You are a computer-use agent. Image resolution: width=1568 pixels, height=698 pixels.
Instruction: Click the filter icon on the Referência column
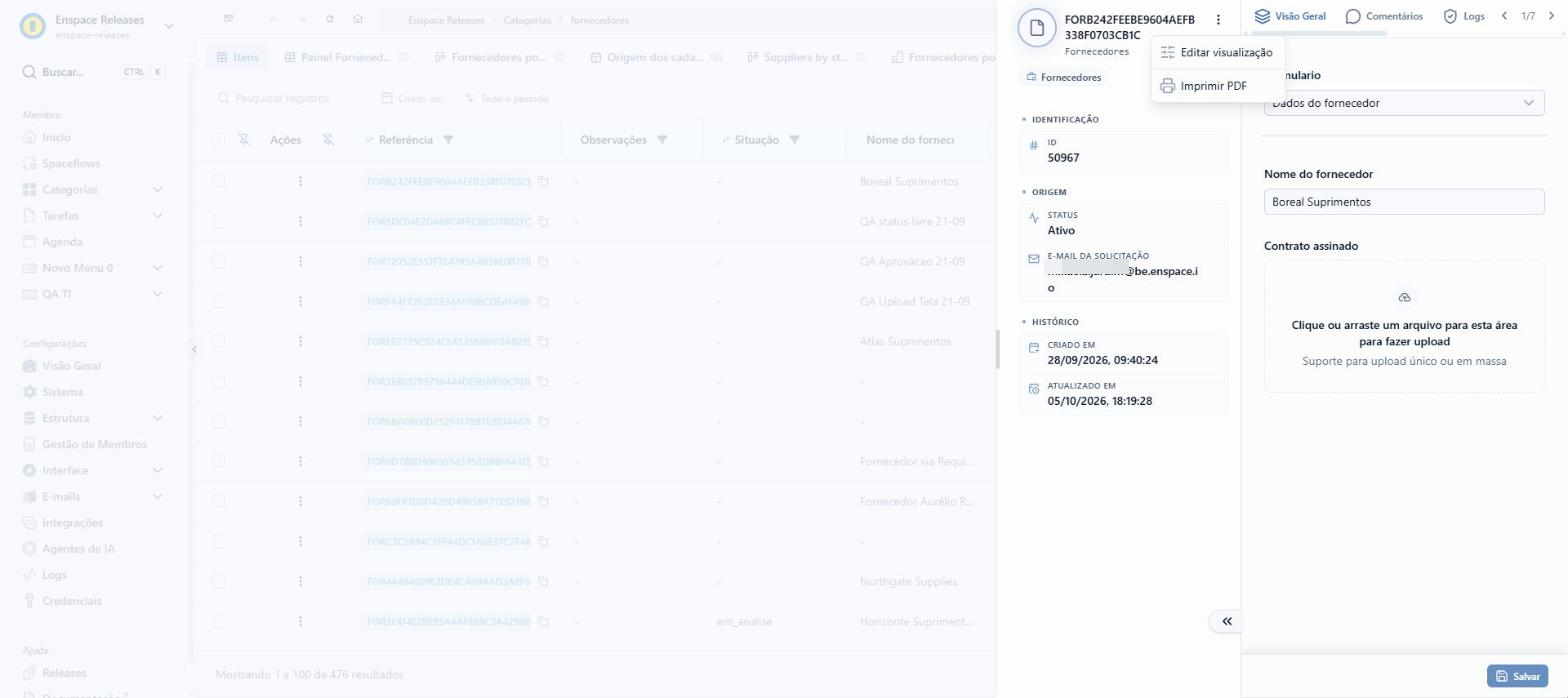(x=448, y=140)
